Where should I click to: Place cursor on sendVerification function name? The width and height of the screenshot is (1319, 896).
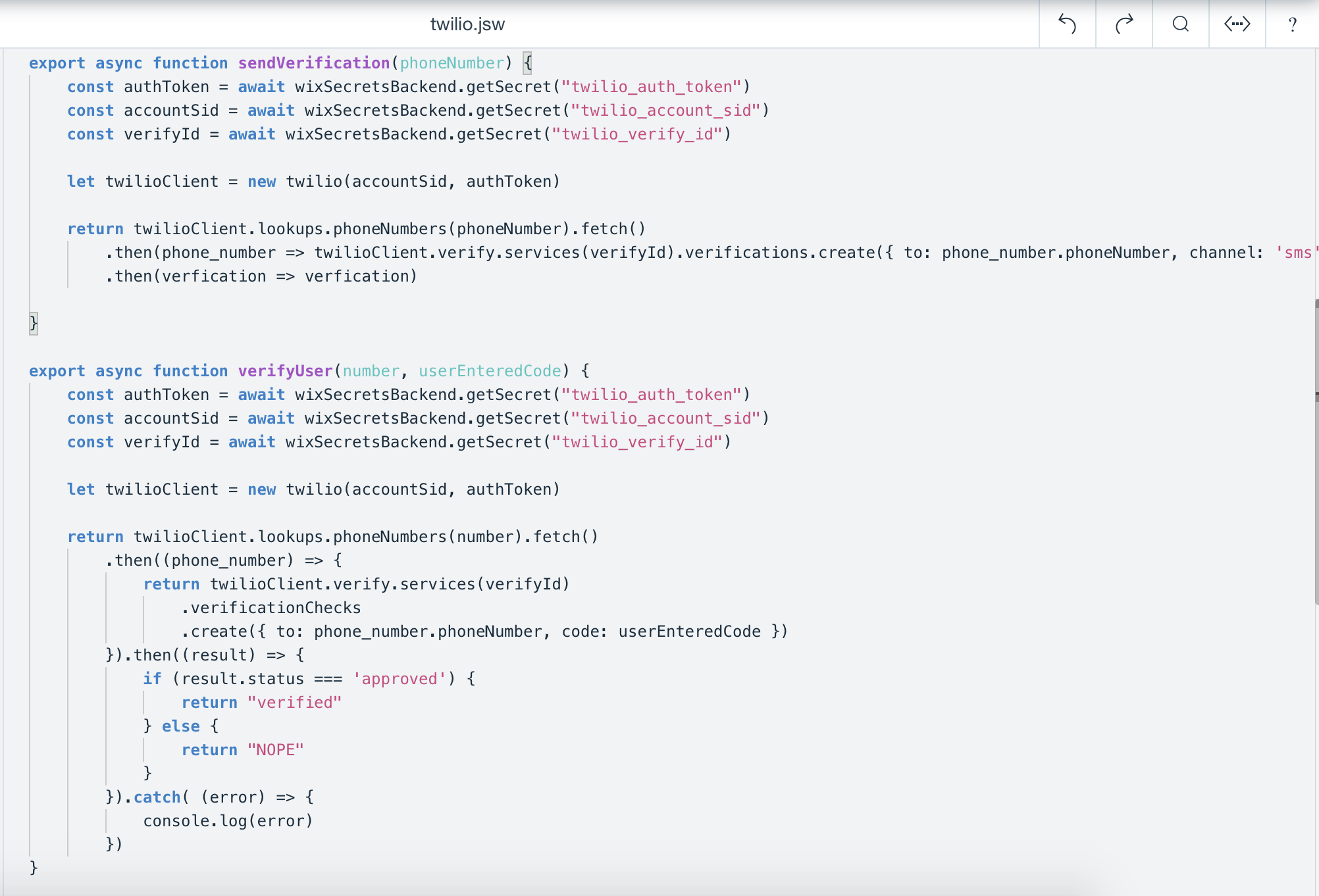314,63
